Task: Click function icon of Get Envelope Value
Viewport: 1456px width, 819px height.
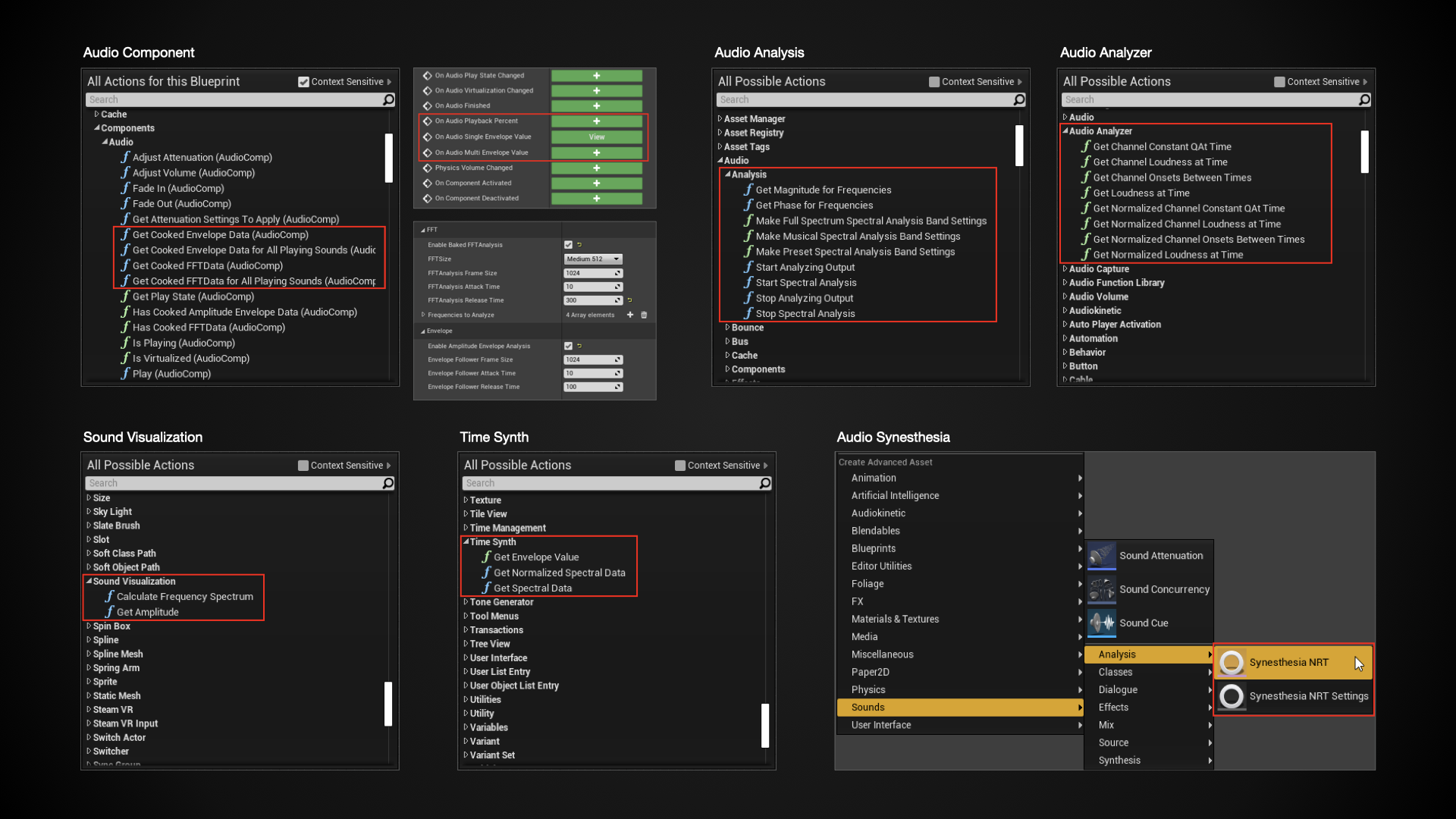Action: tap(487, 557)
